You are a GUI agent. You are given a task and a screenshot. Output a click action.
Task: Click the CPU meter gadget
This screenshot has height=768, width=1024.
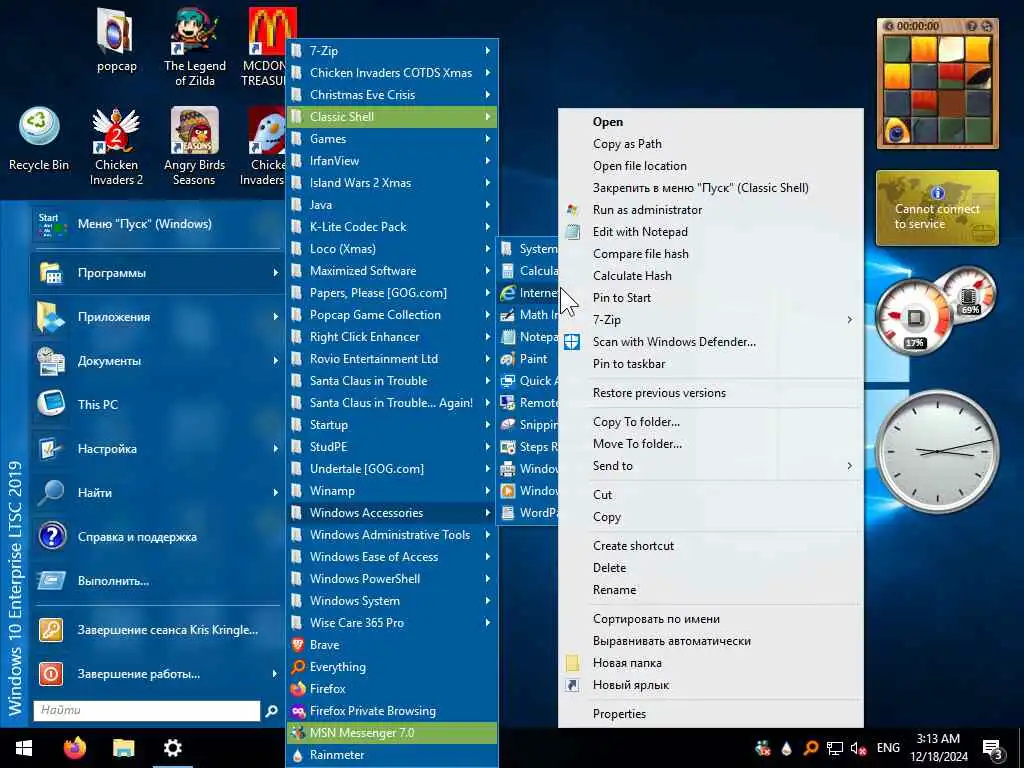914,318
